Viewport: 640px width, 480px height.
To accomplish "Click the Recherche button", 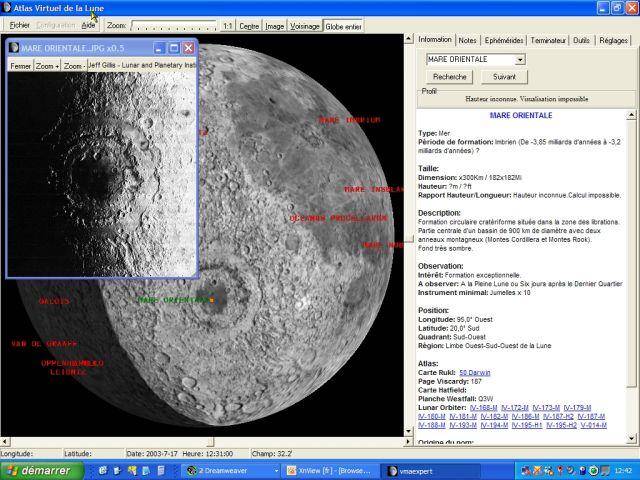I will pyautogui.click(x=449, y=77).
